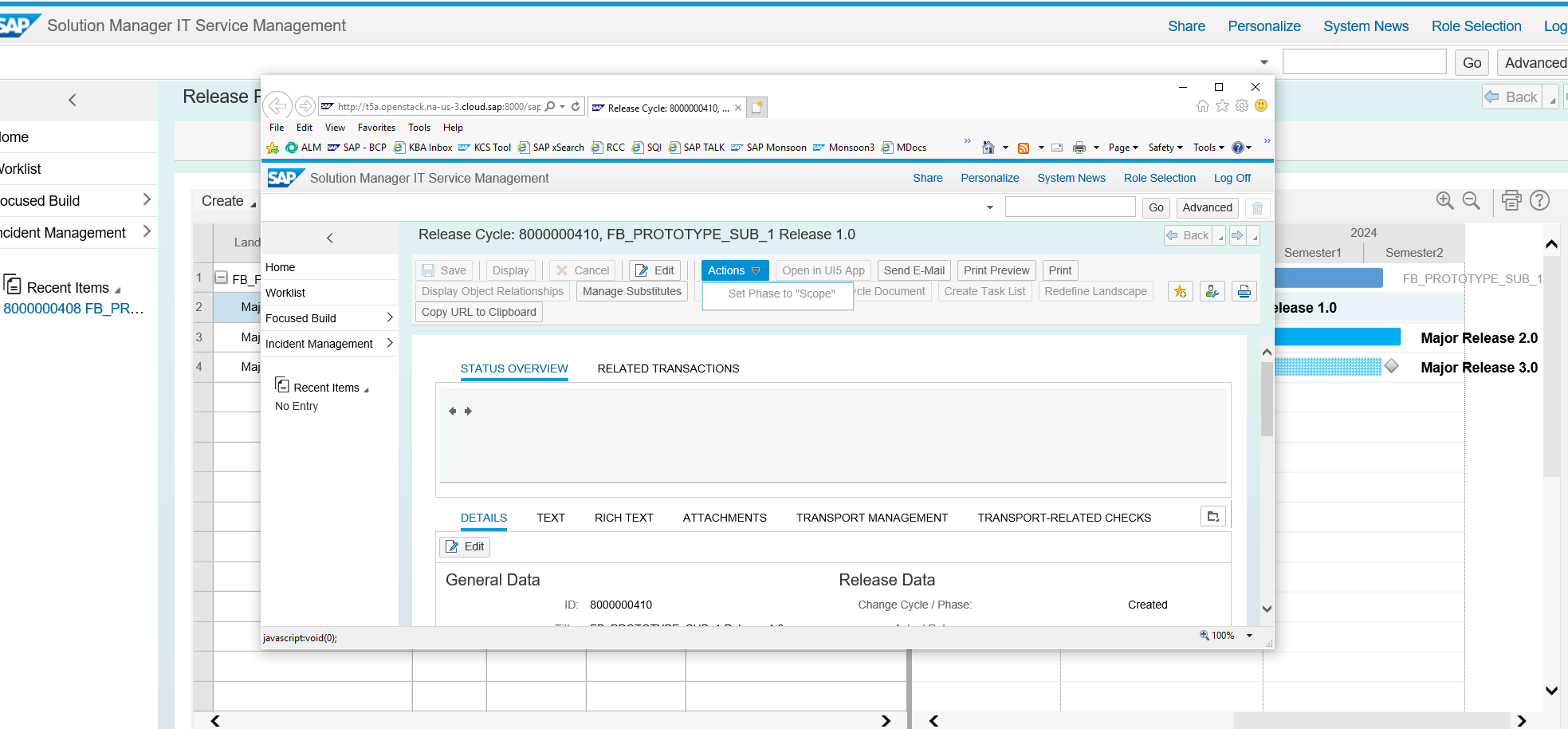This screenshot has height=729, width=1568.
Task: Open saved search dropdown in popup
Action: 990,207
